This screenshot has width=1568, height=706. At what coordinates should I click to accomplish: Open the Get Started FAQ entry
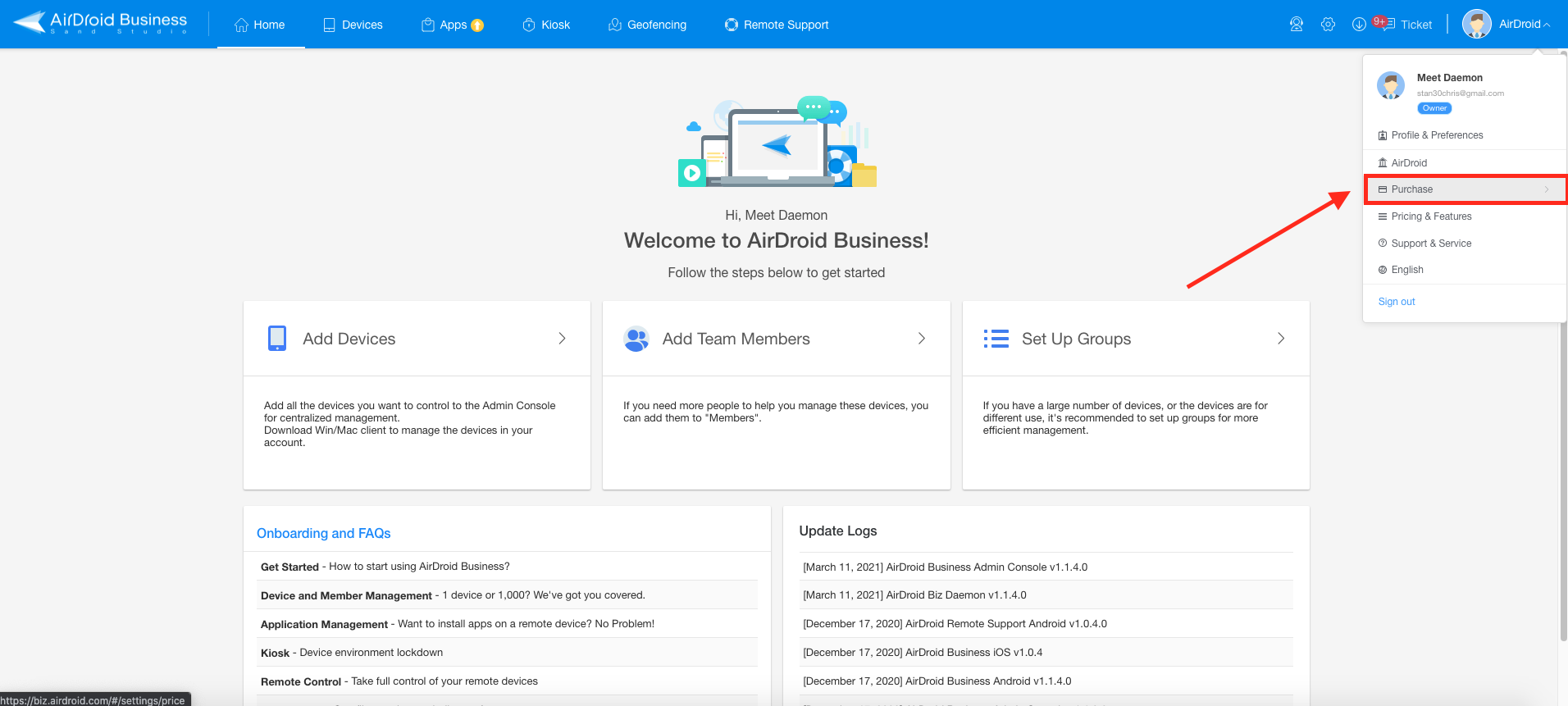tap(508, 567)
